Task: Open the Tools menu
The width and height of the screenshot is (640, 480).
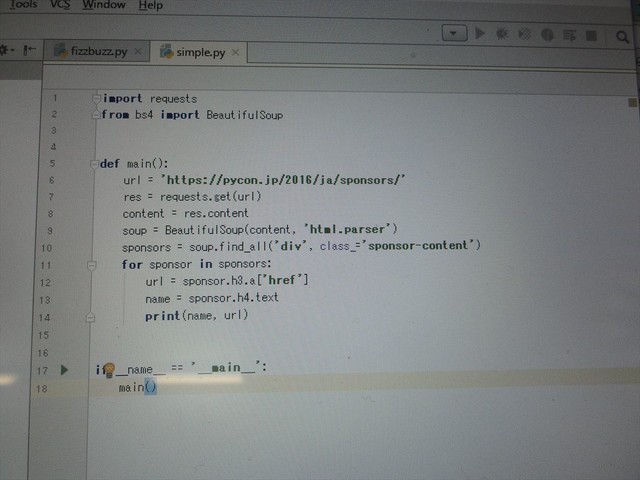Action: tap(23, 4)
